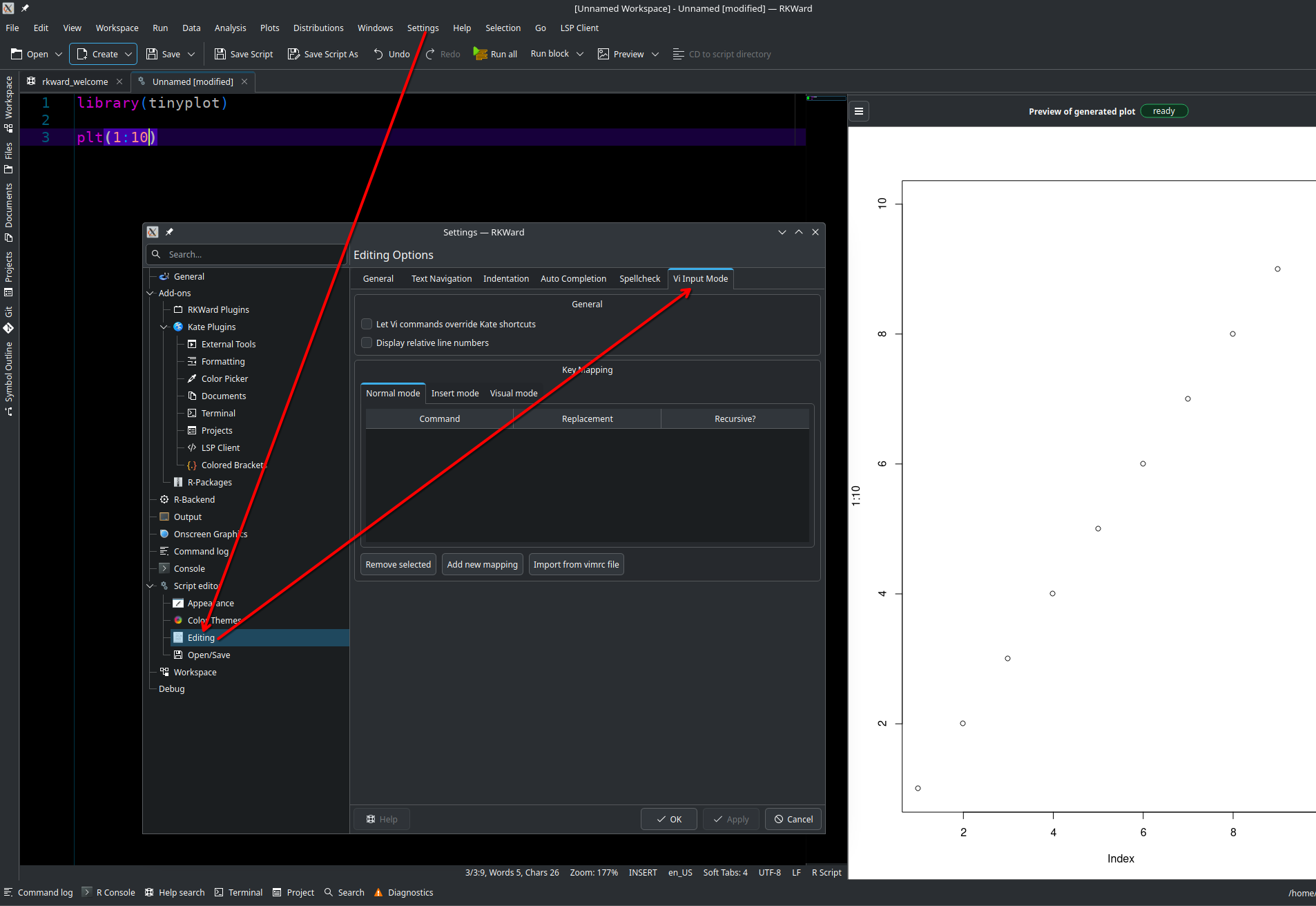Open the Analysis menu
Image resolution: width=1316 pixels, height=906 pixels.
click(230, 28)
